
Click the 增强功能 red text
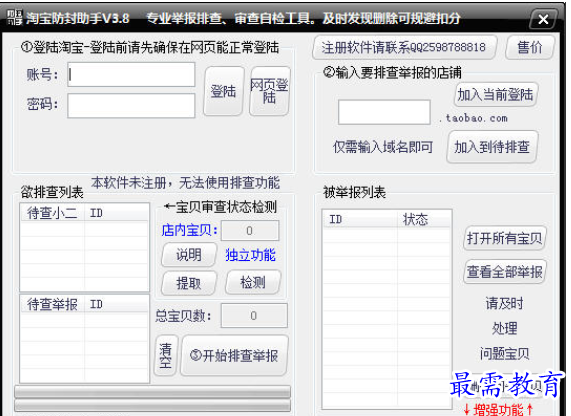(x=498, y=410)
